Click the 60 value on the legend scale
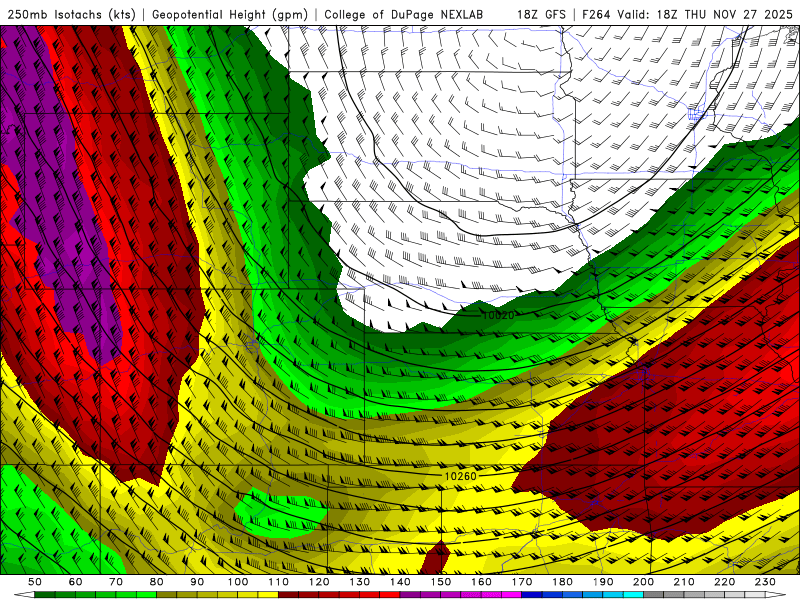 (75, 582)
